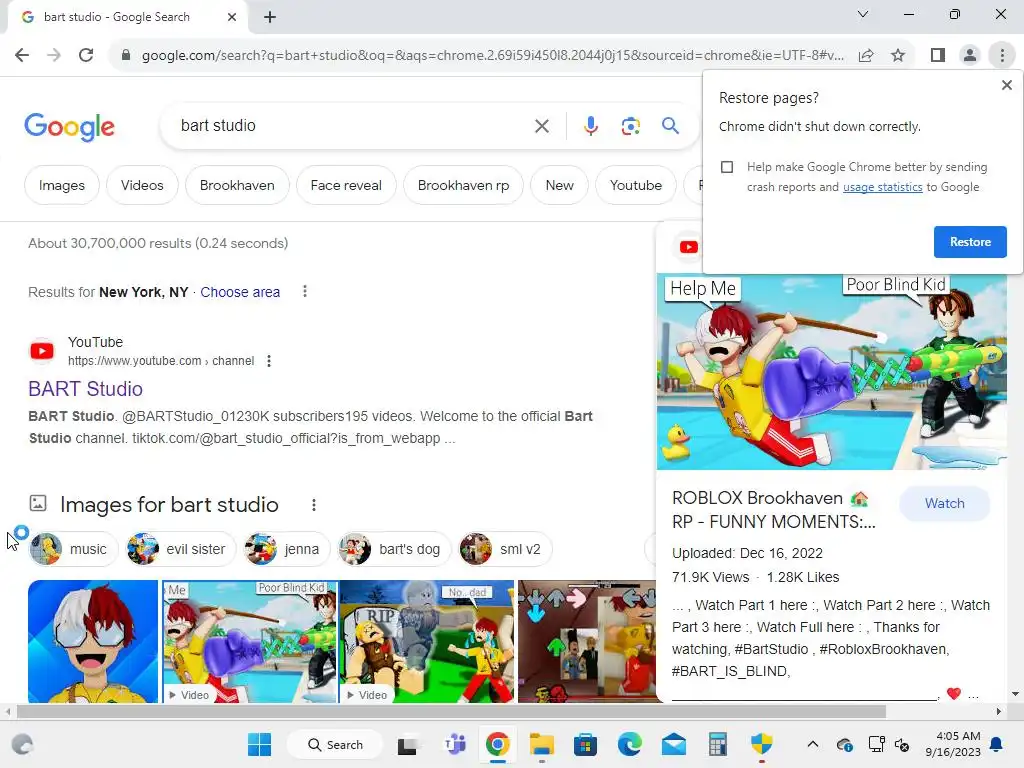Share this page from the address bar

point(866,55)
